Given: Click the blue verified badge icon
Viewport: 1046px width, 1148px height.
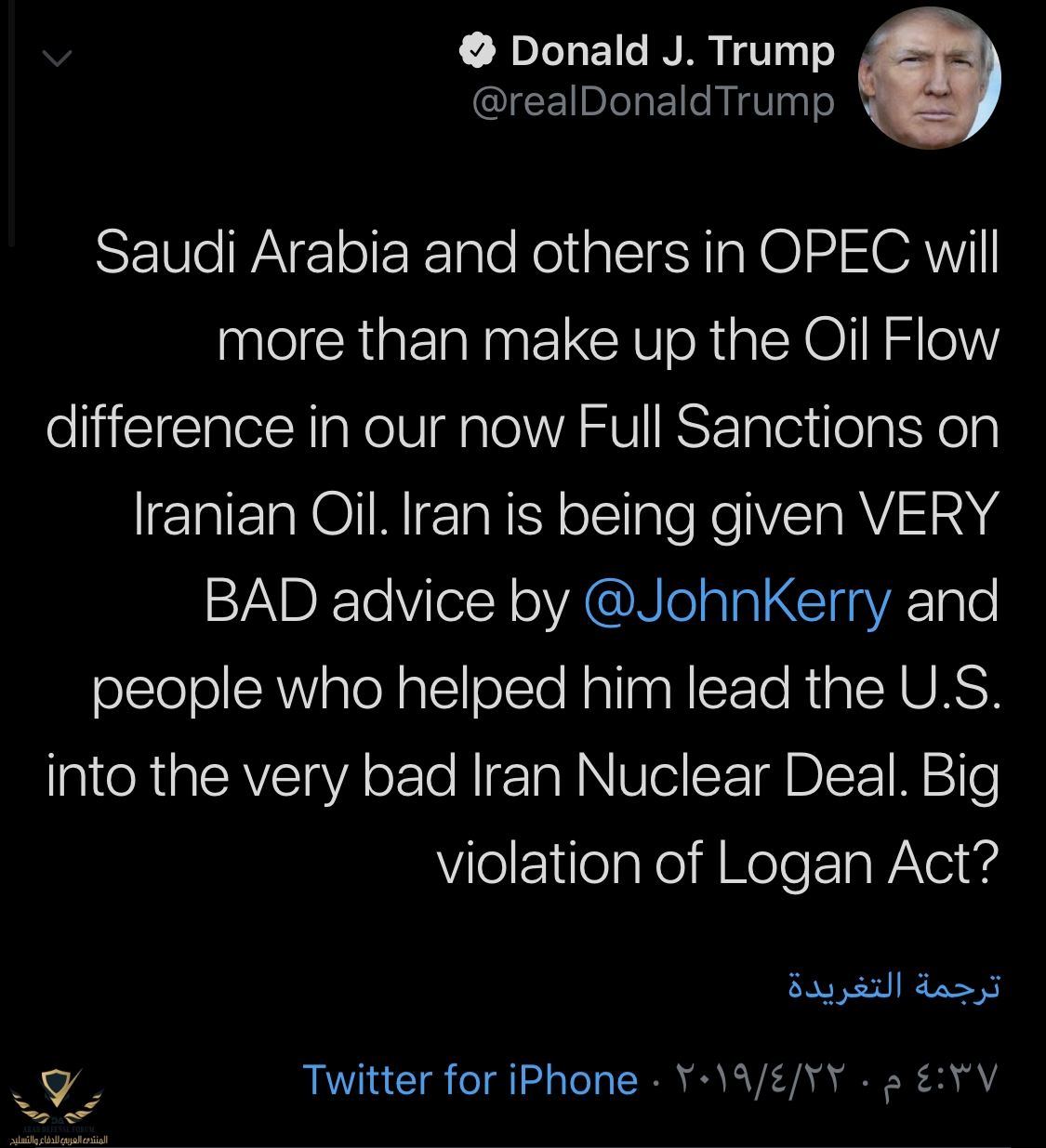Looking at the screenshot, I should 478,51.
